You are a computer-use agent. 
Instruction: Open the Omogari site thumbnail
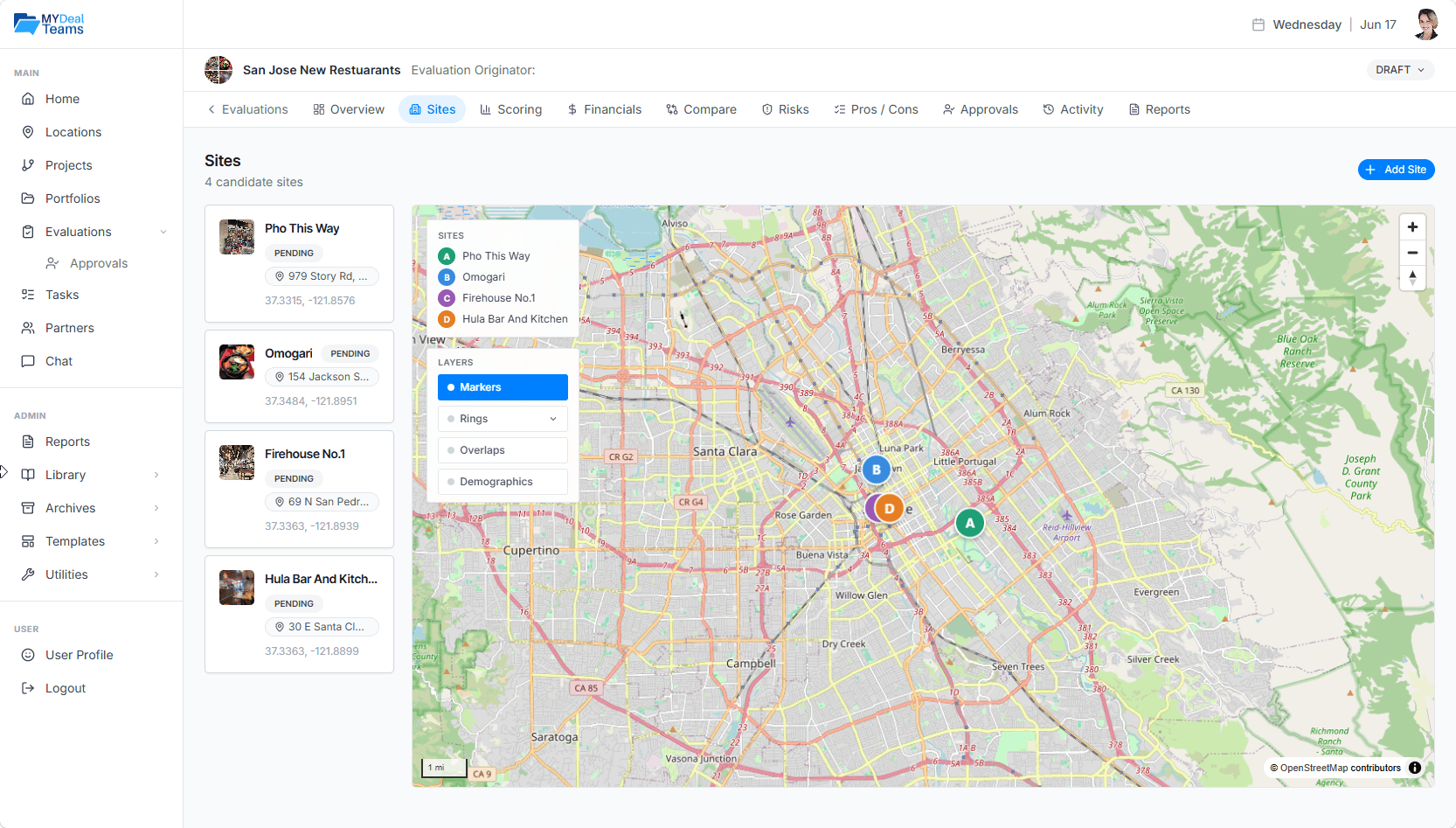237,362
